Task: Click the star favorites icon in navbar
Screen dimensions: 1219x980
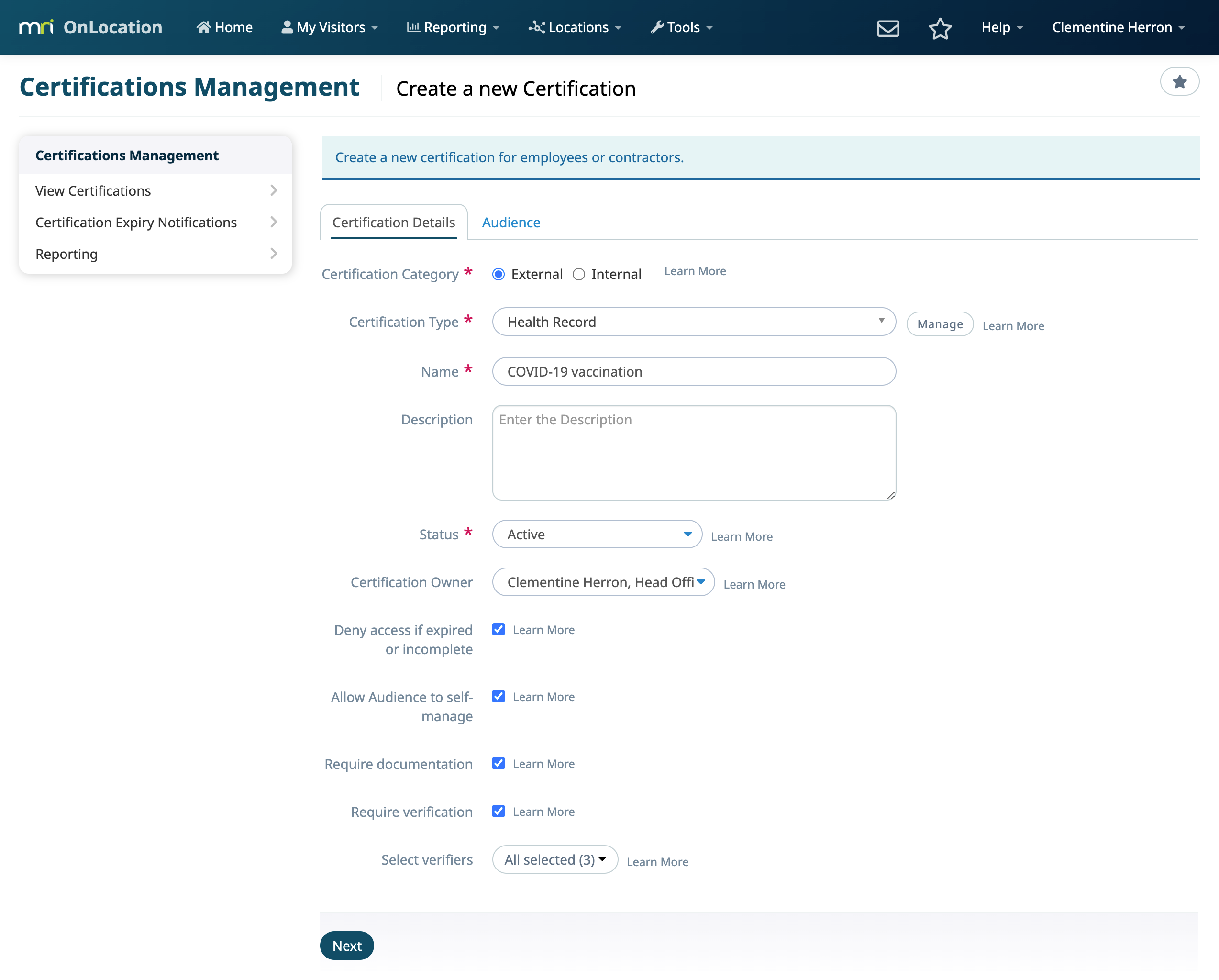Action: (940, 28)
